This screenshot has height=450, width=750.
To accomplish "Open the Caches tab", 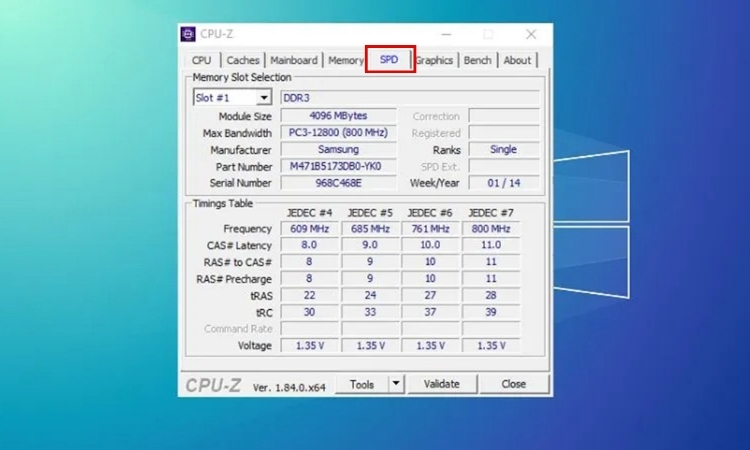I will point(243,60).
